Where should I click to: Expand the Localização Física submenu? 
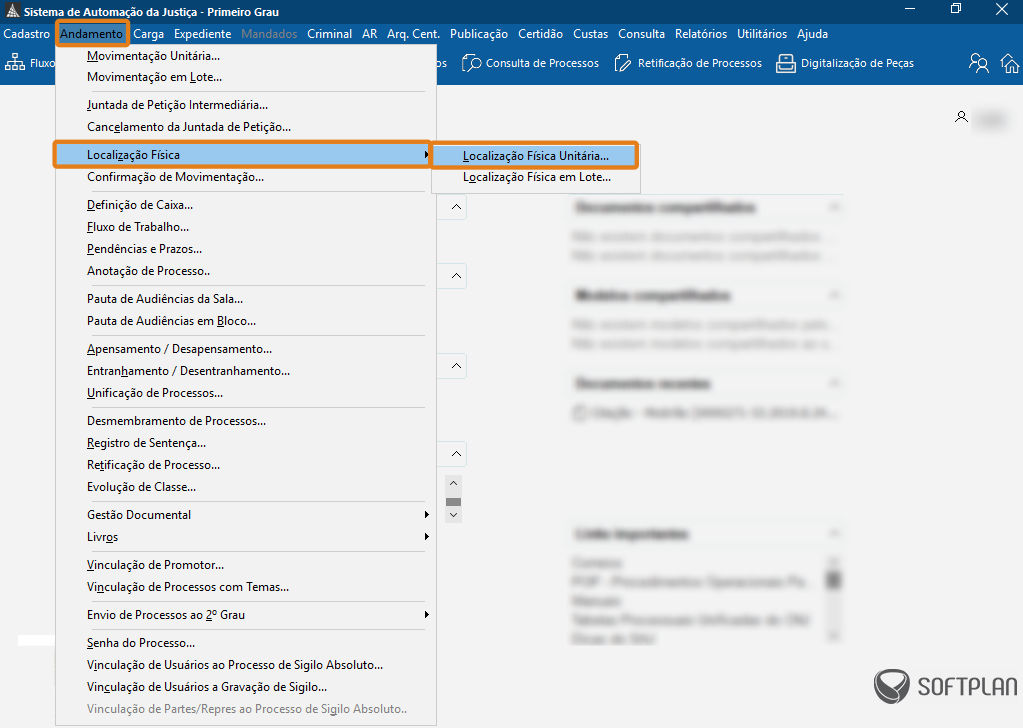[243, 155]
